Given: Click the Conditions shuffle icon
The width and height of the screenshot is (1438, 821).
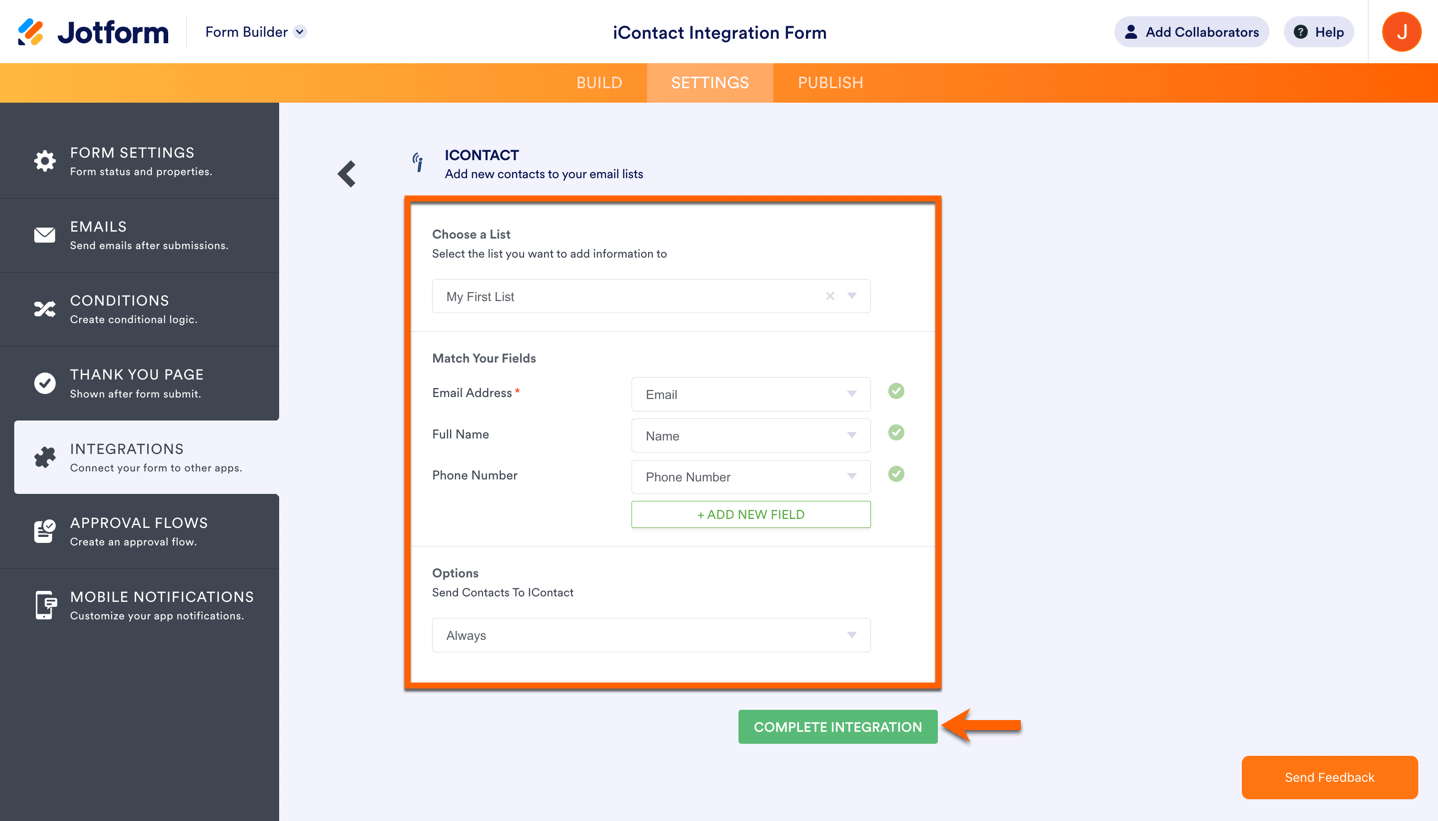Looking at the screenshot, I should pyautogui.click(x=45, y=309).
